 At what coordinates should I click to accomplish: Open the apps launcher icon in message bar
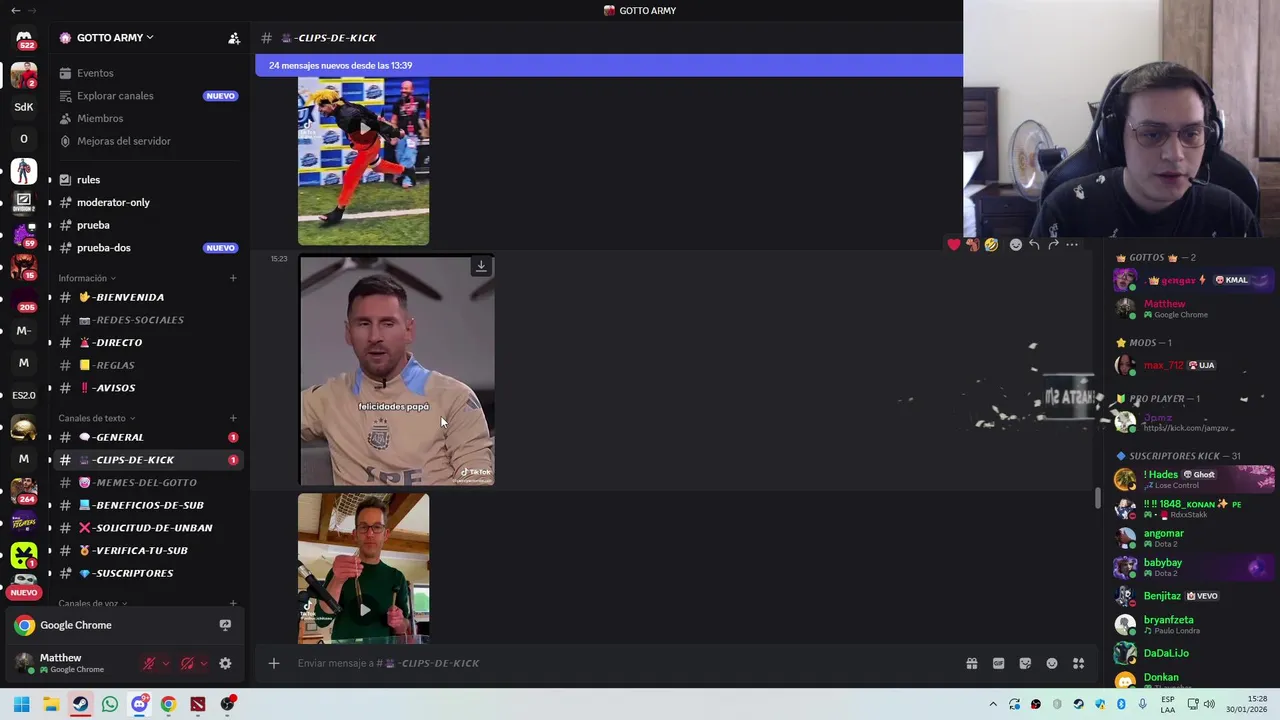coord(1079,663)
